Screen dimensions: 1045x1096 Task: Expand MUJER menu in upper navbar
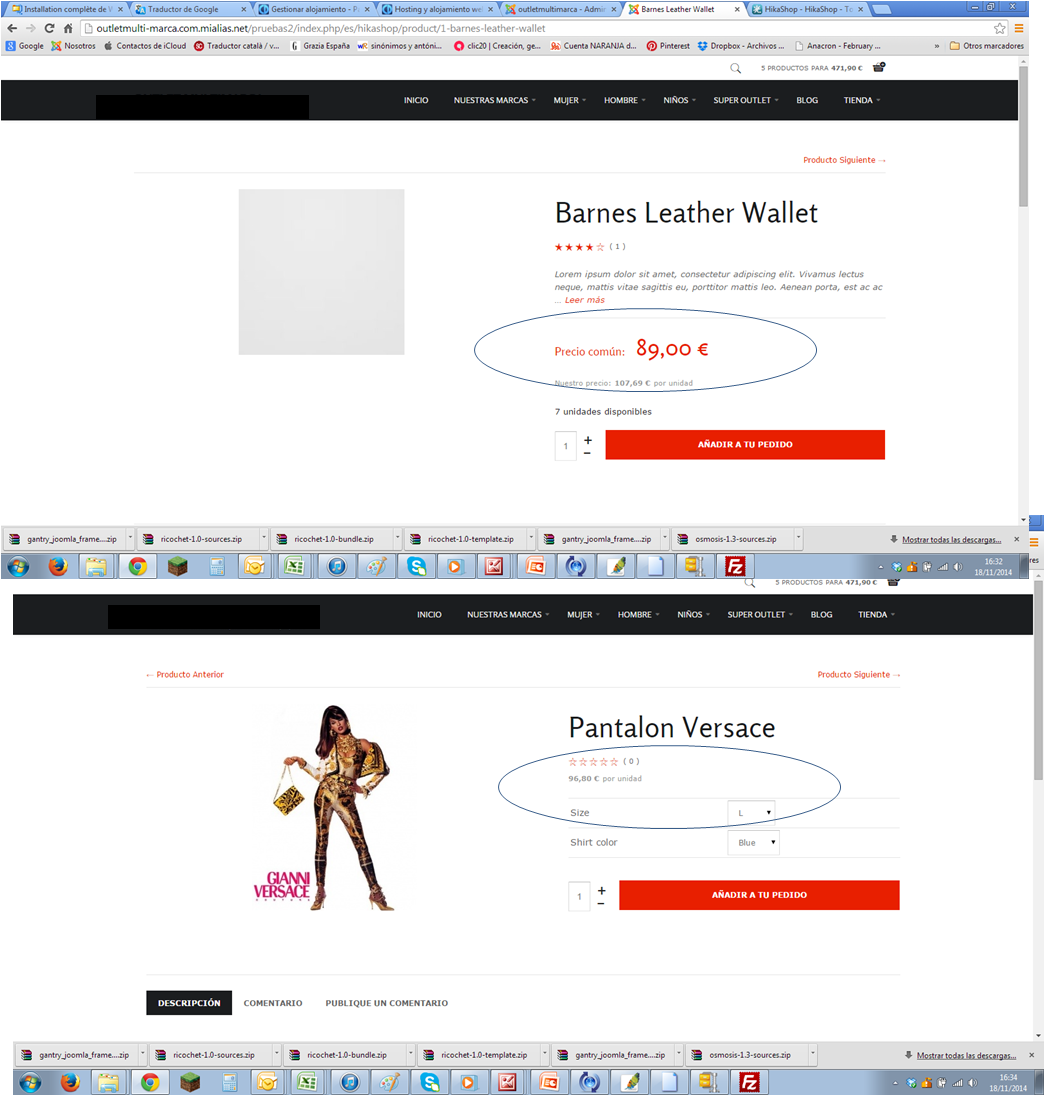pyautogui.click(x=570, y=101)
